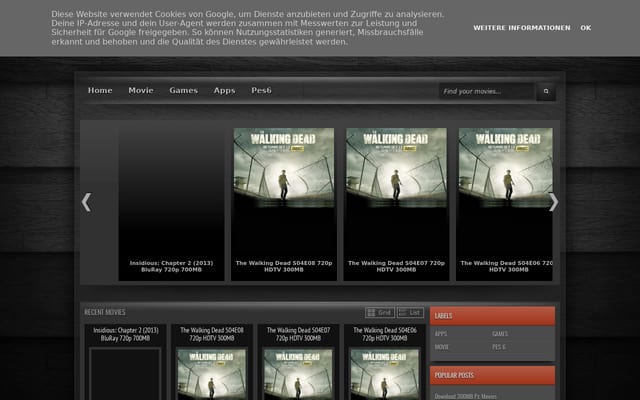Advance carousel with right arrow
Image resolution: width=640 pixels, height=400 pixels.
[x=553, y=202]
